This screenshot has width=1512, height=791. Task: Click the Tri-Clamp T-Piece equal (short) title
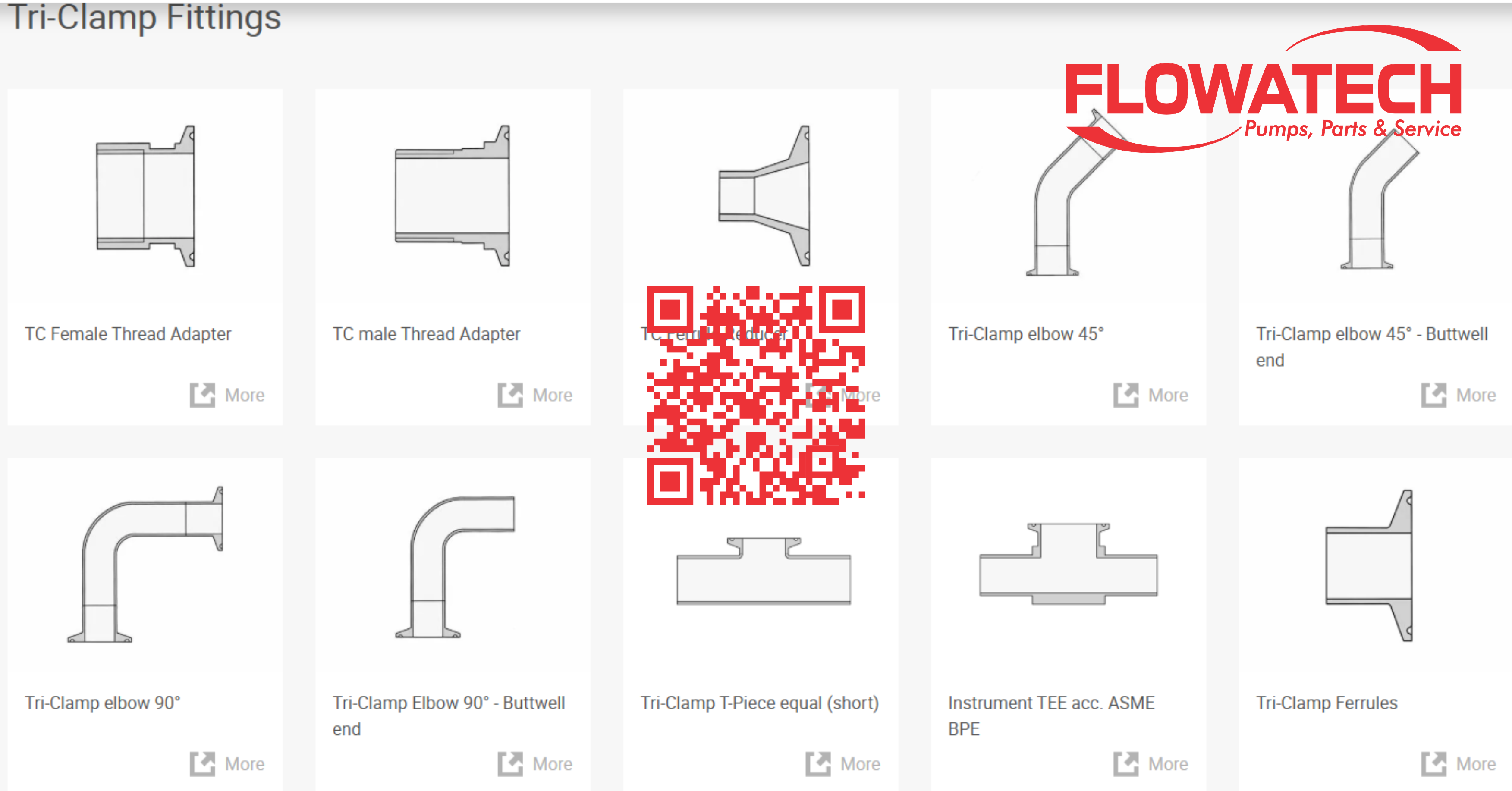(x=760, y=703)
